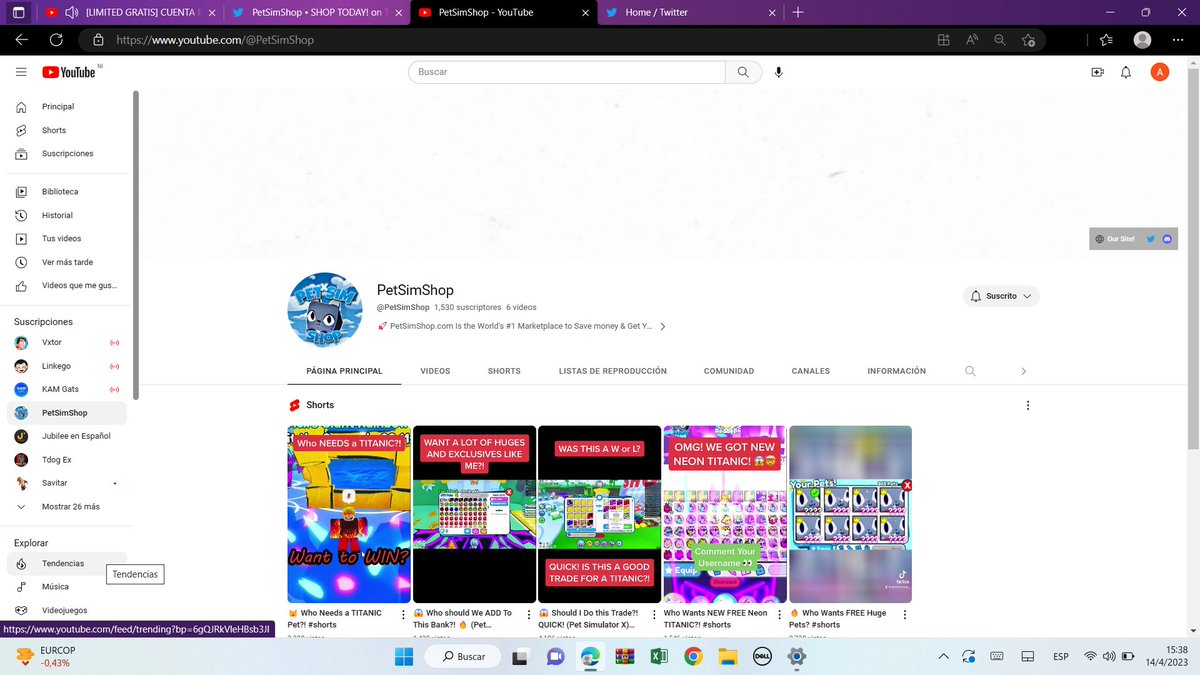Show hidden system tray icons
1200x675 pixels.
(x=943, y=657)
